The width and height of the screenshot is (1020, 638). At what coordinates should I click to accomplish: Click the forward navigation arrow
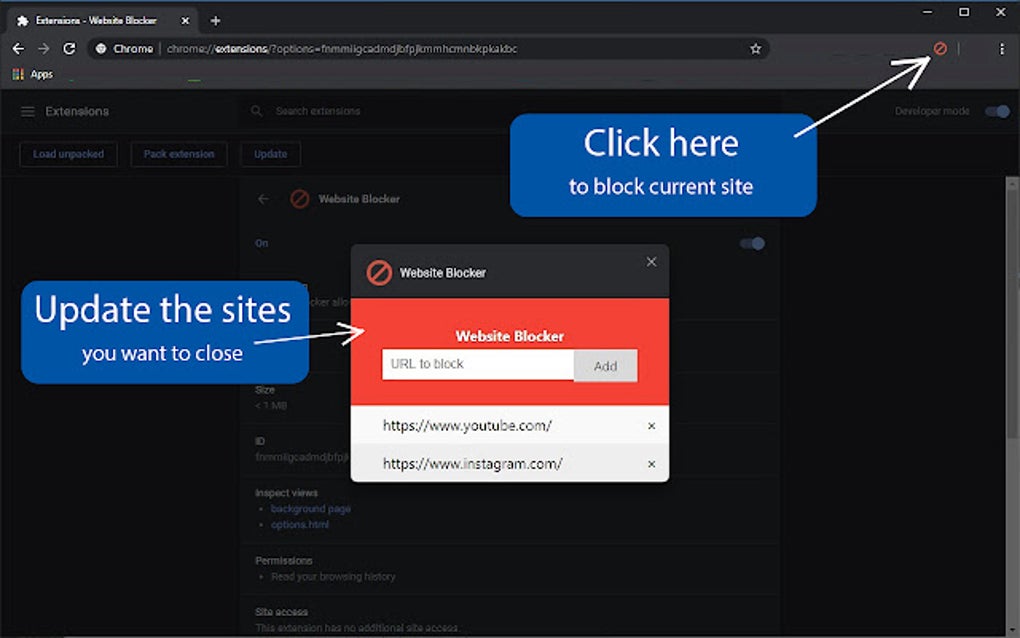point(42,47)
